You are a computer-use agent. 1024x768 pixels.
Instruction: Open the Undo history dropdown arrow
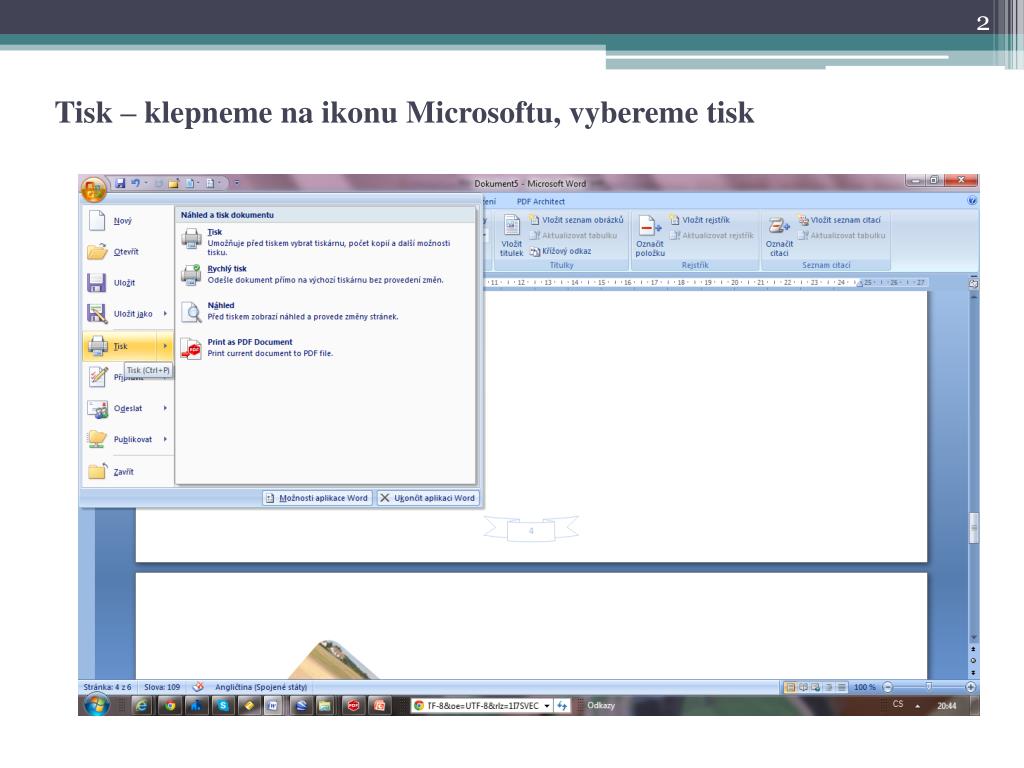[146, 184]
